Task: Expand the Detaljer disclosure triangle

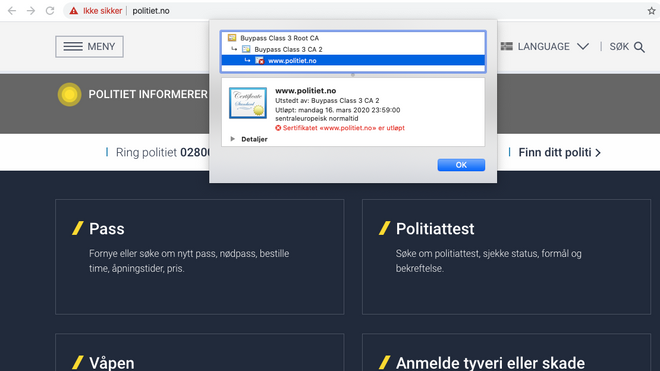Action: [x=232, y=139]
